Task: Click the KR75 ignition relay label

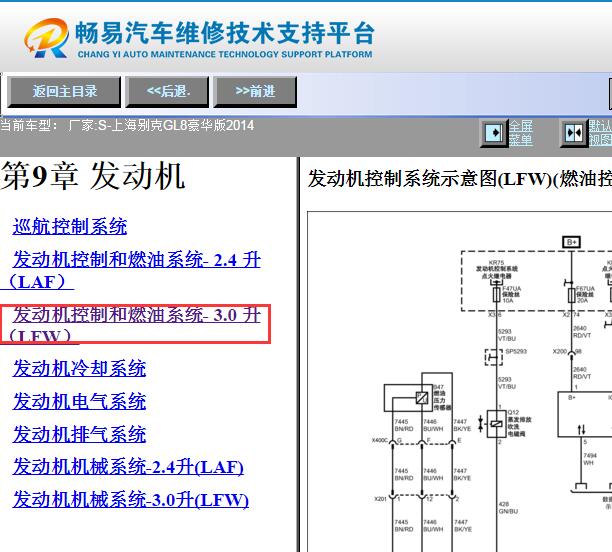Action: click(496, 269)
